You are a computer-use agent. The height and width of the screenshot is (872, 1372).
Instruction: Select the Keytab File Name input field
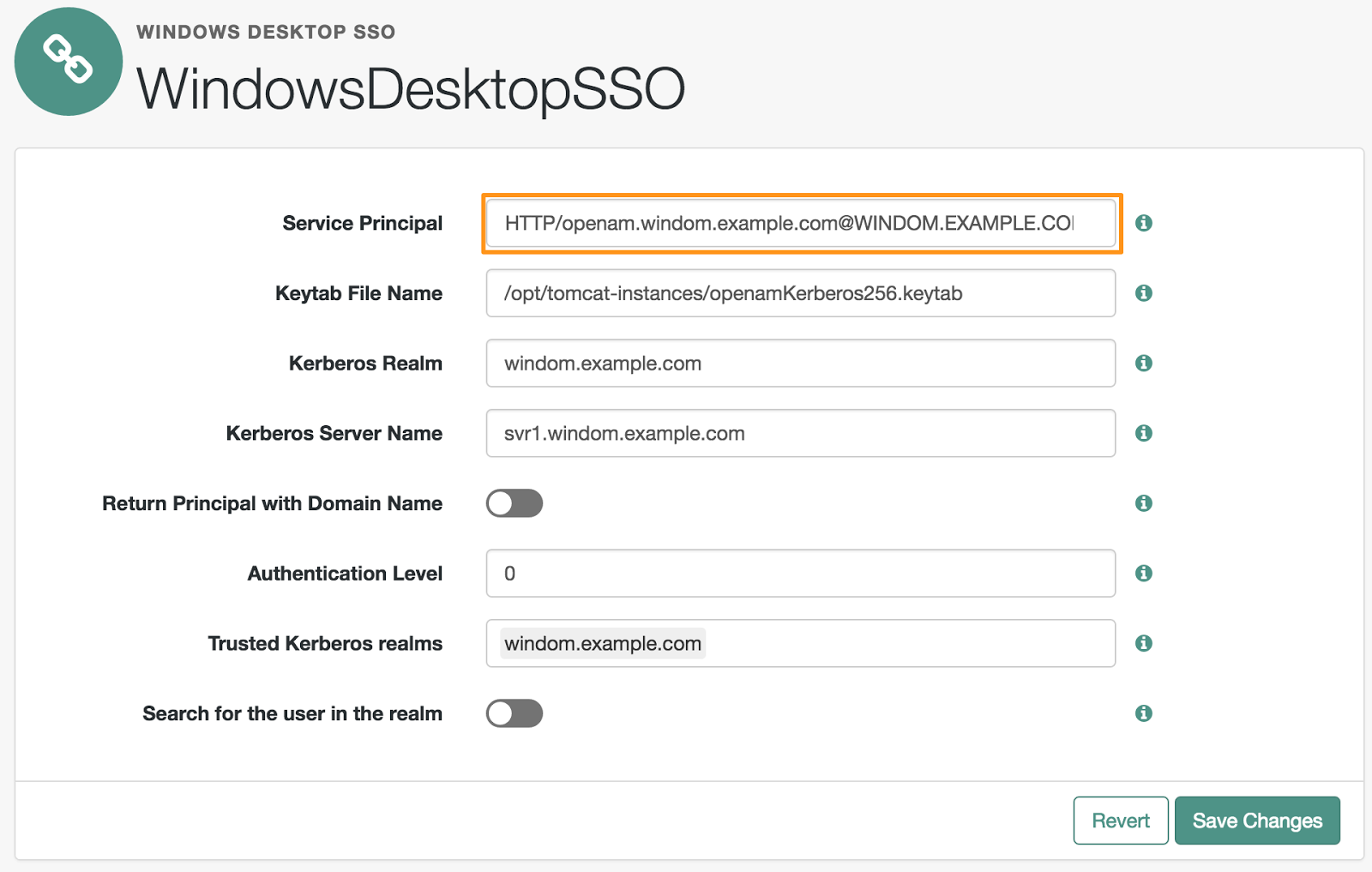point(800,293)
